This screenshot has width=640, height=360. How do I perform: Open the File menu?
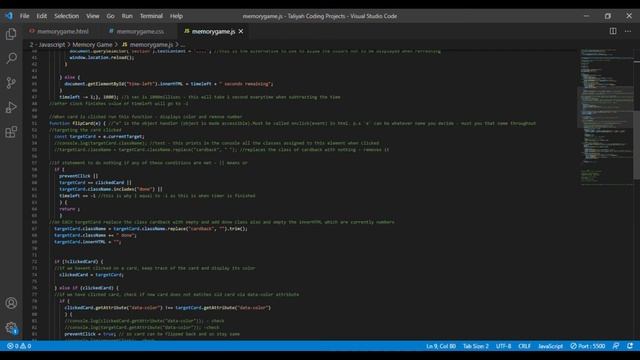tap(24, 16)
